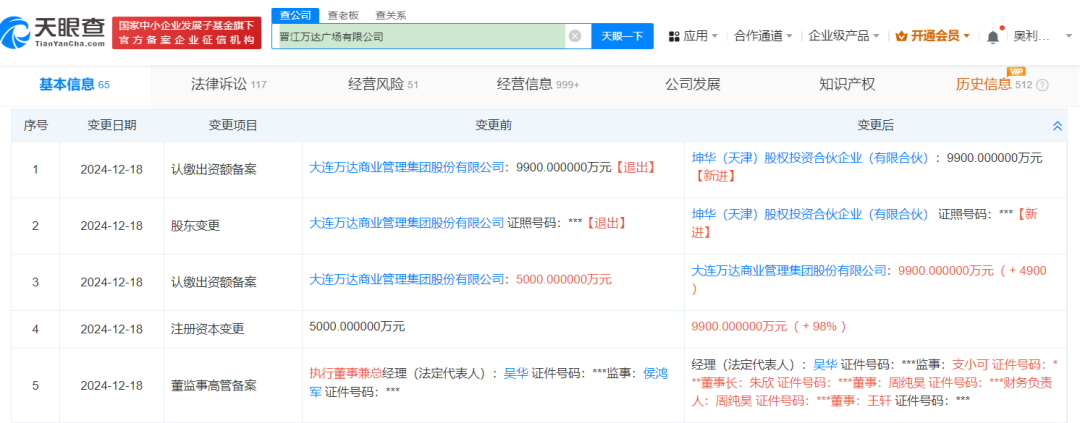Collapse the table using the double chevron icon

[1057, 126]
